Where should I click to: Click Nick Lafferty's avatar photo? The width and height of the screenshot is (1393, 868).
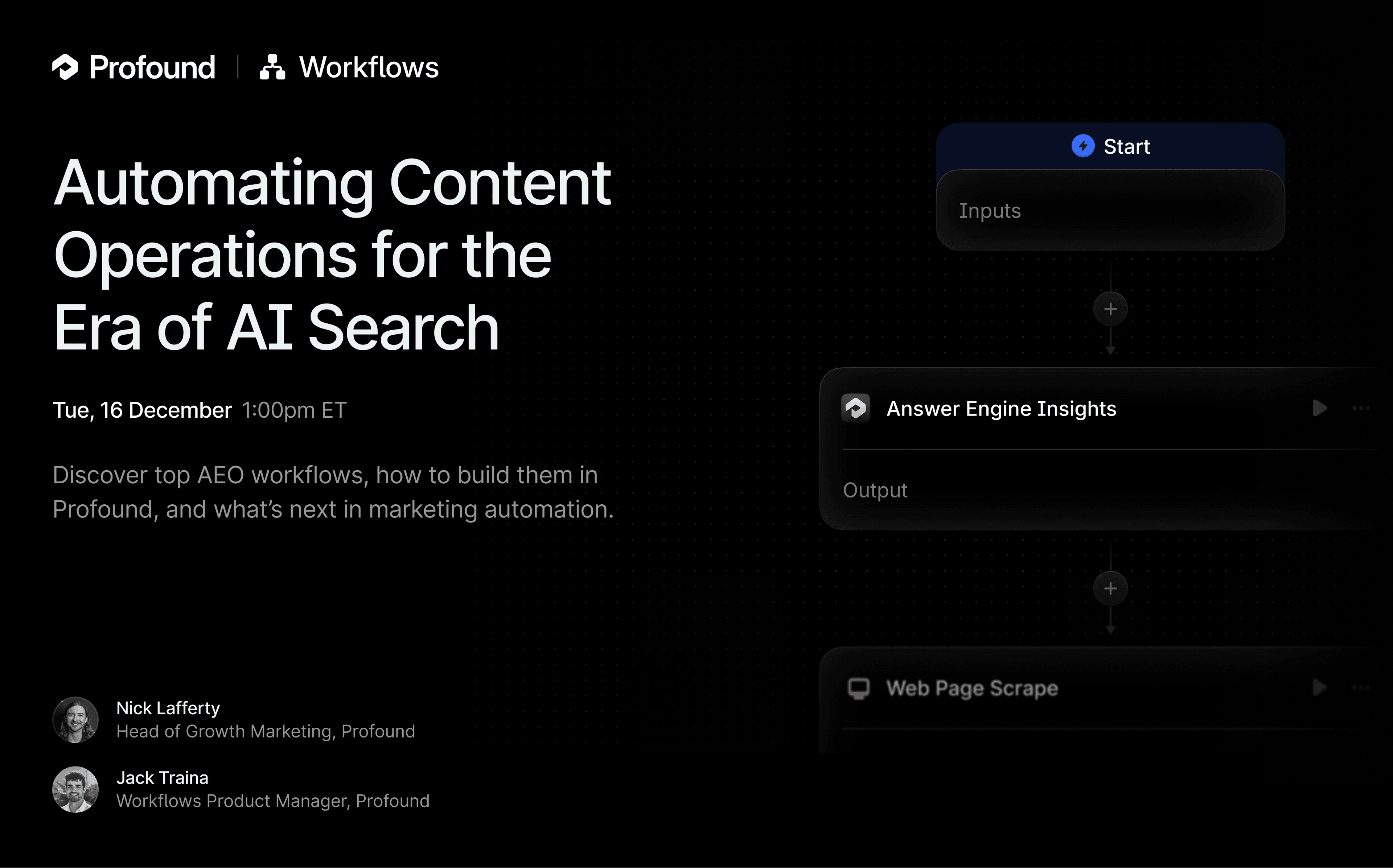pyautogui.click(x=75, y=719)
